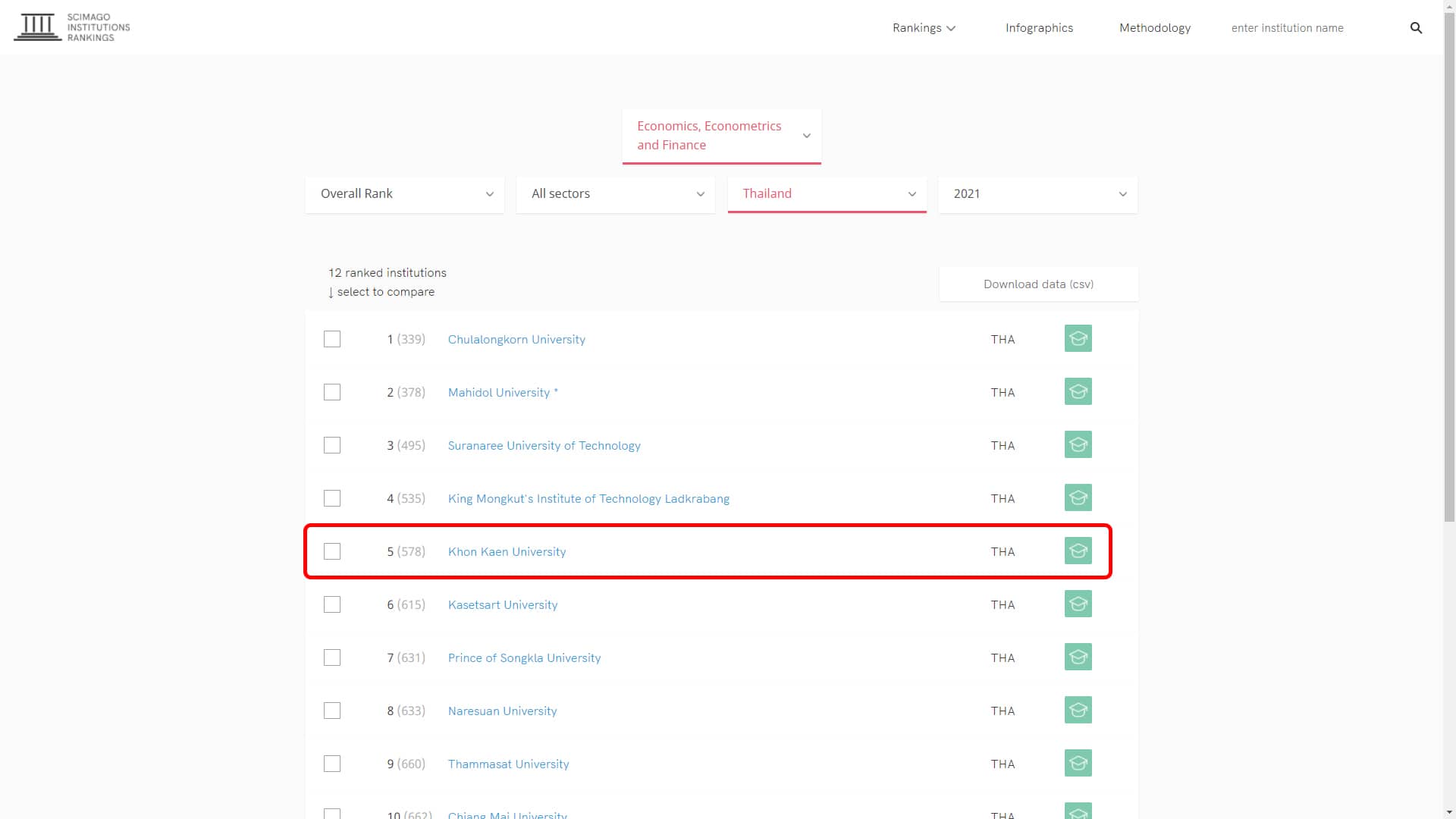Click the Scimago Institutions Rankings logo
The height and width of the screenshot is (819, 1456).
pyautogui.click(x=72, y=27)
